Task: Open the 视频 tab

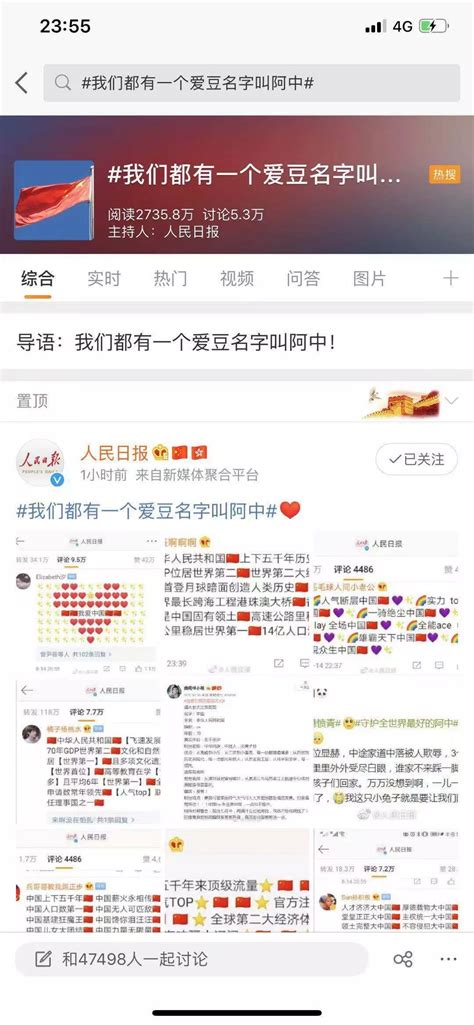Action: tap(237, 278)
